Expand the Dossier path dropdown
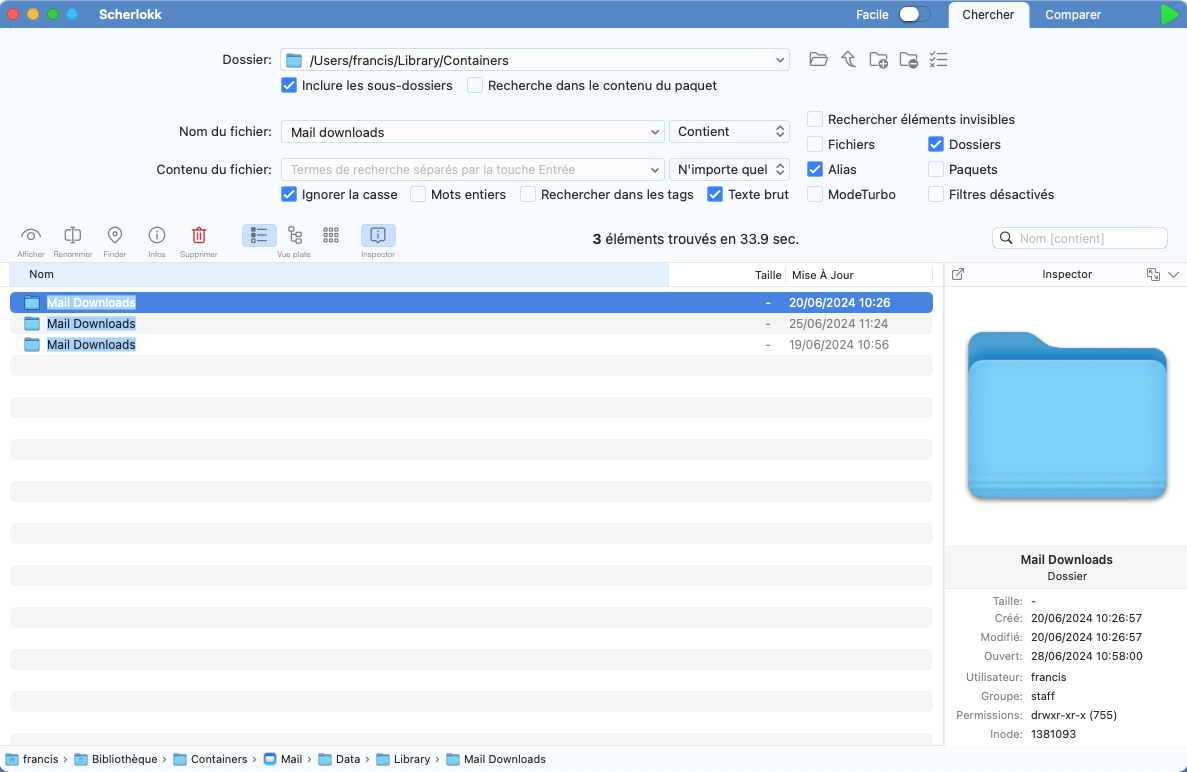The width and height of the screenshot is (1187, 772). [x=780, y=61]
